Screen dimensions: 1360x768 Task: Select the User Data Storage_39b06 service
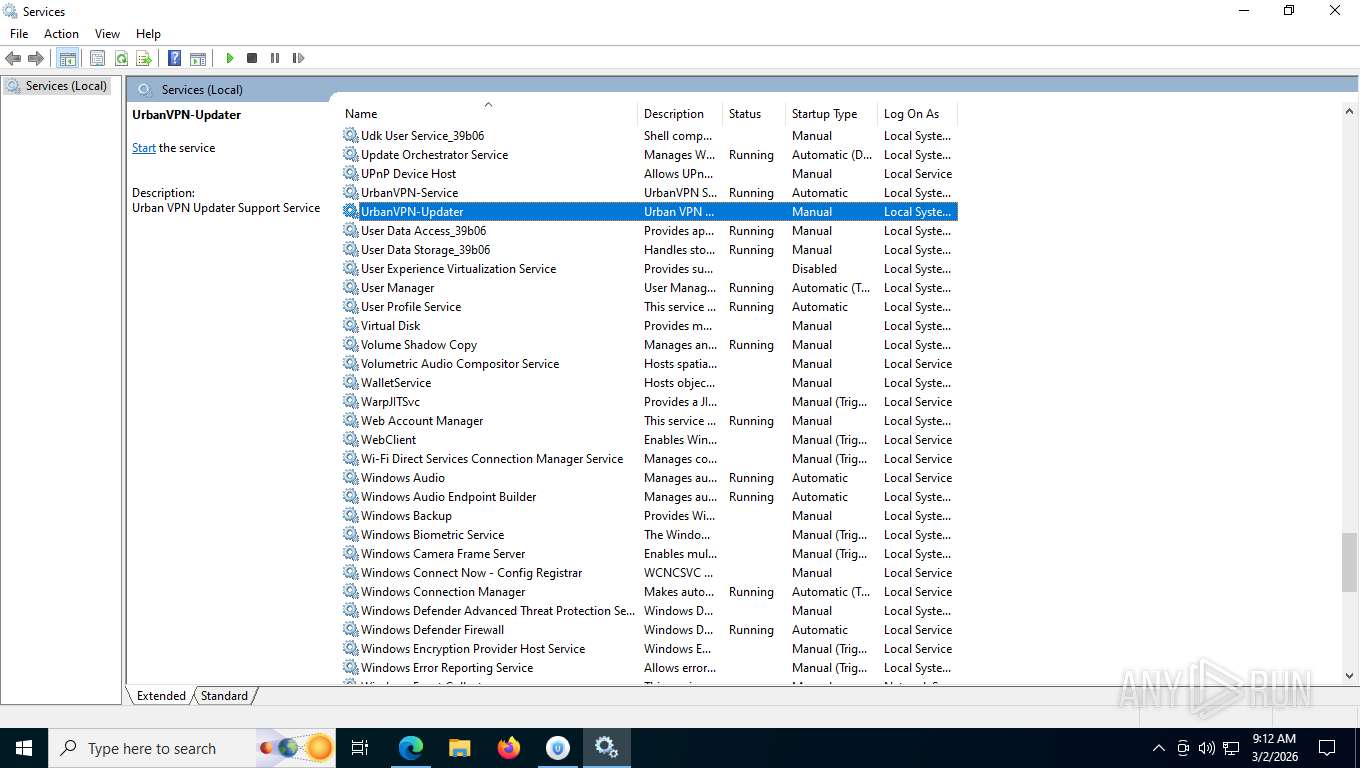coord(649,250)
